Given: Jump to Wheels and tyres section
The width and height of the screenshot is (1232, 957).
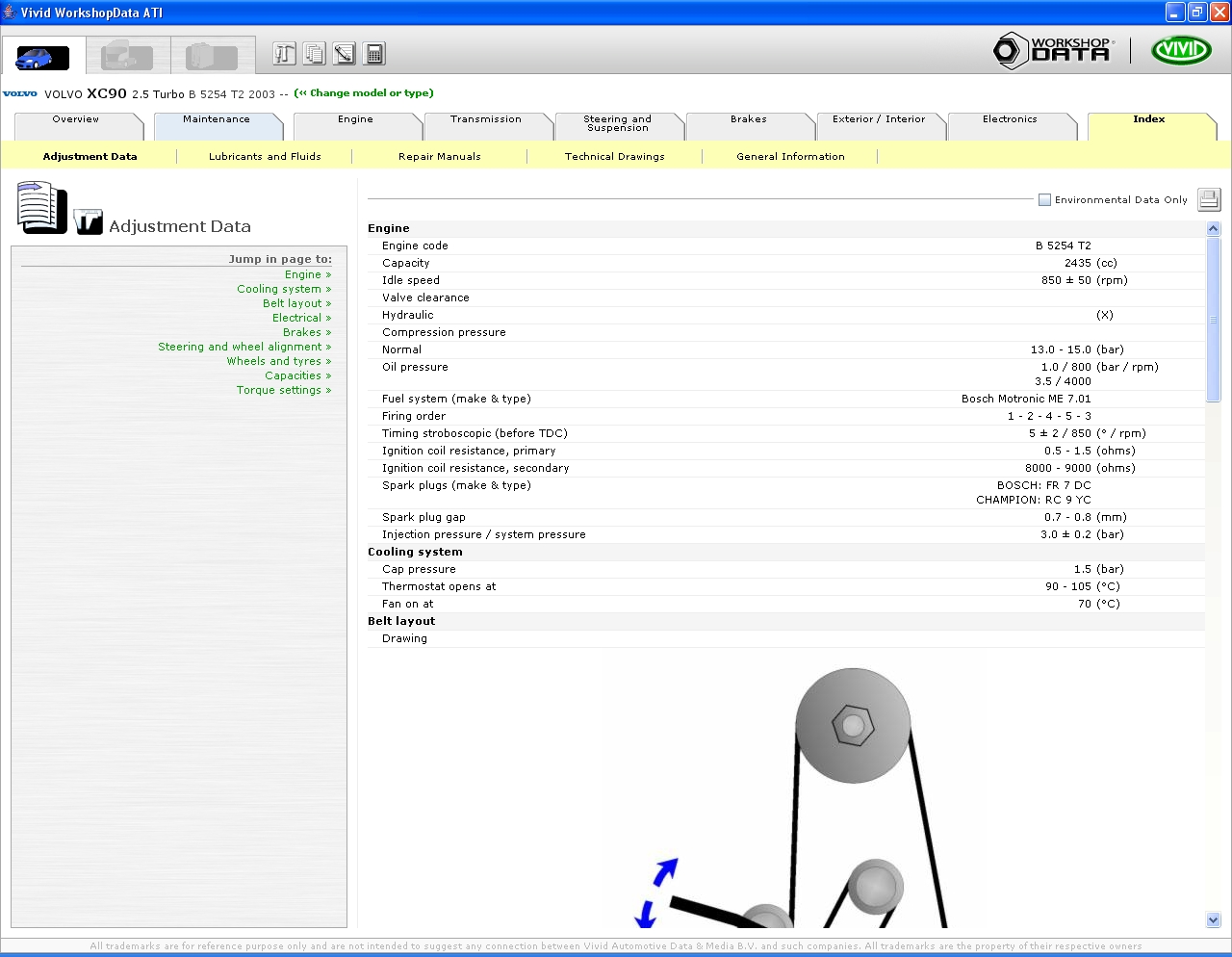Looking at the screenshot, I should (x=279, y=361).
